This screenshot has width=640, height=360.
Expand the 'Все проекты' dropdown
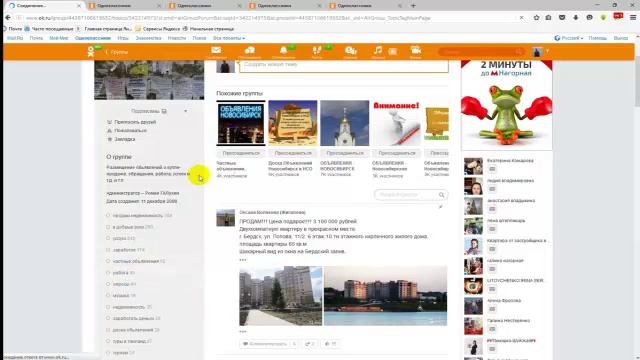coord(229,38)
